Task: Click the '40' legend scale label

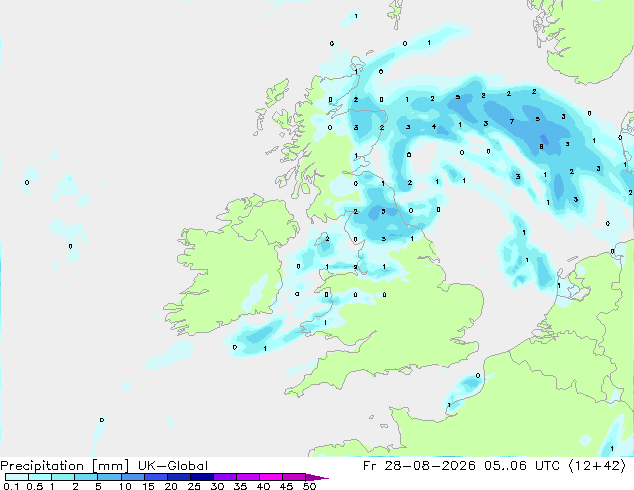Action: [263, 486]
